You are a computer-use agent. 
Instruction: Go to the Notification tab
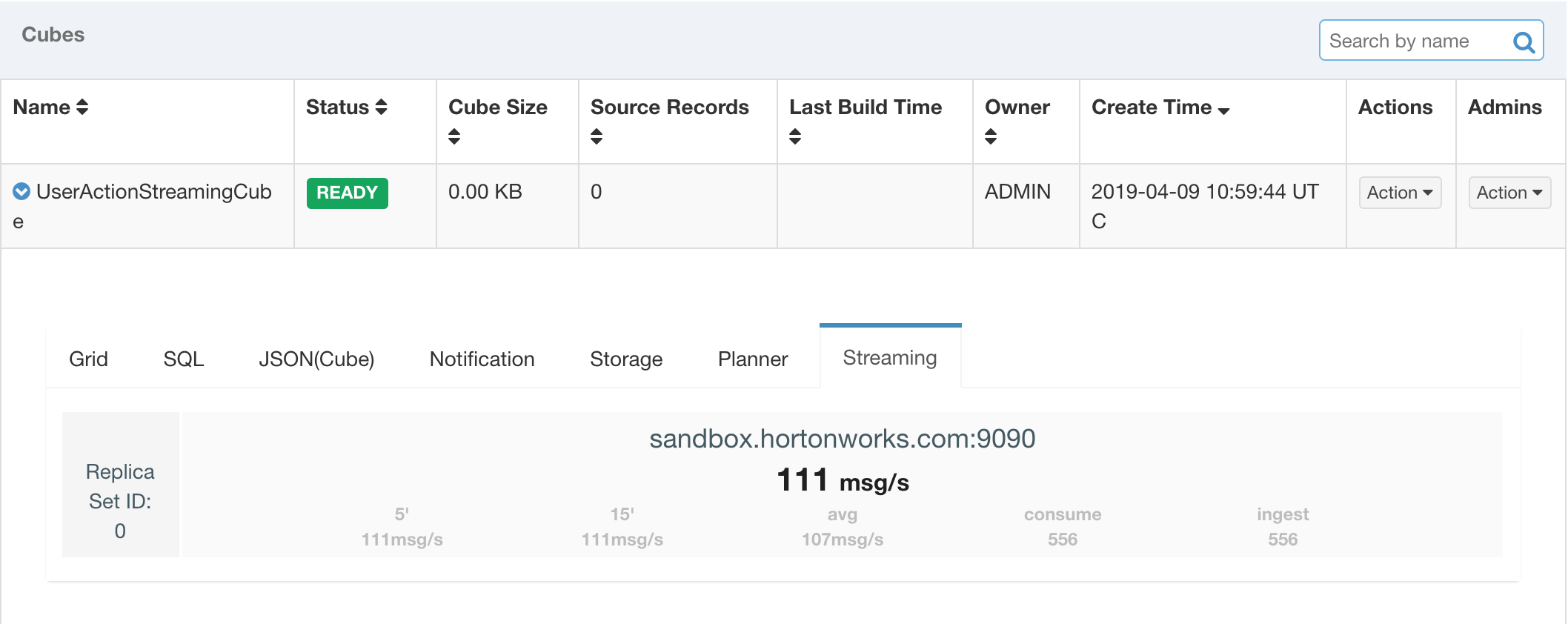coord(482,359)
